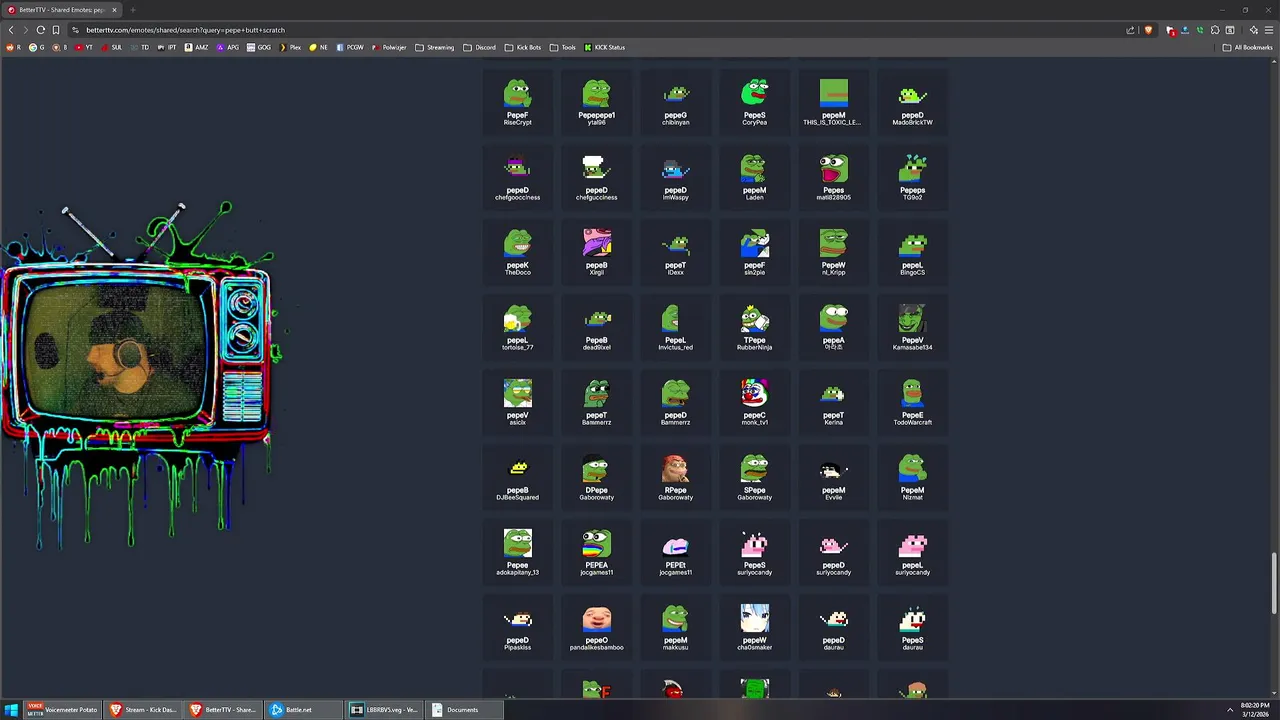The image size is (1280, 720).
Task: Reload the page with the refresh button
Action: pos(40,30)
